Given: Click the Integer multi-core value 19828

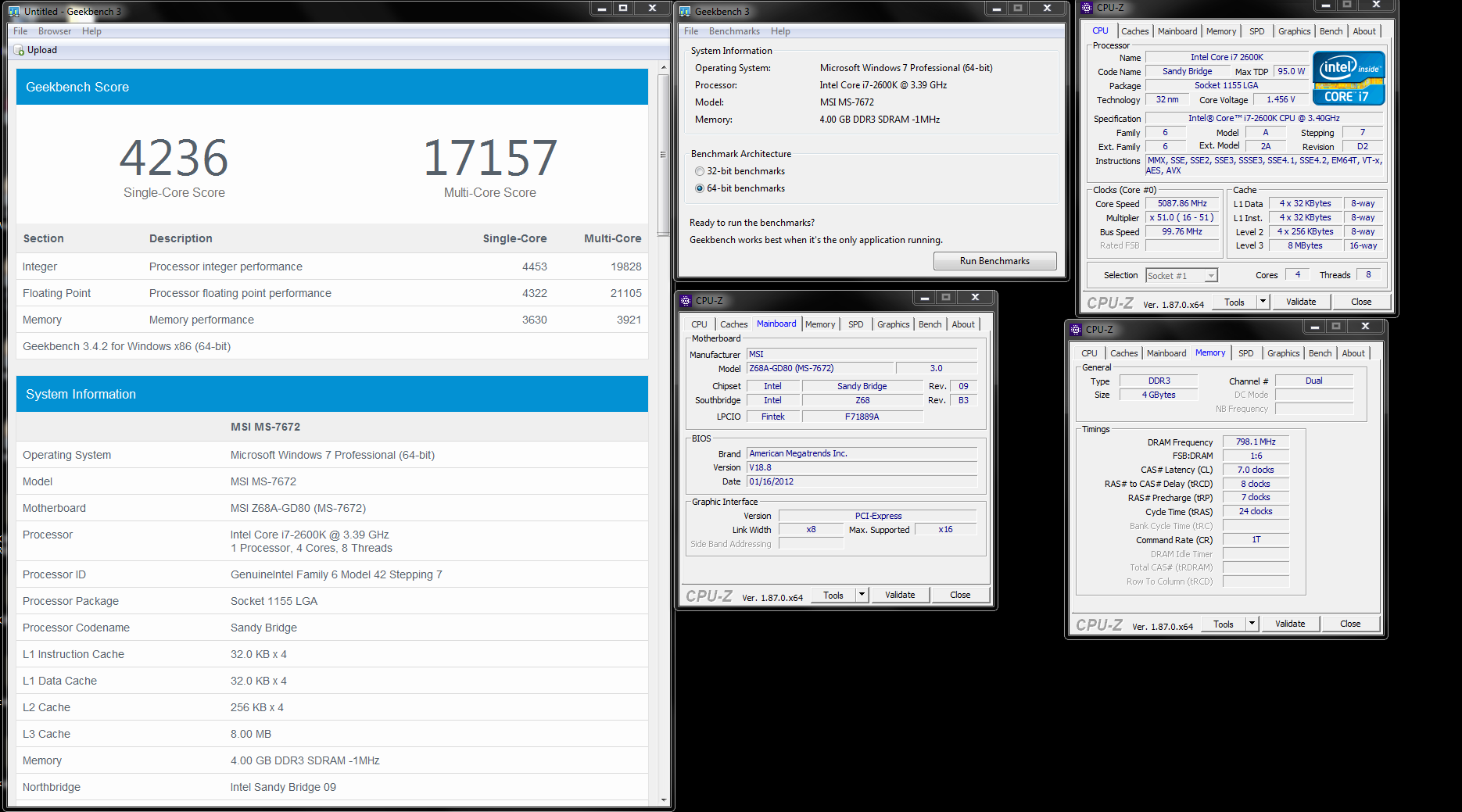Looking at the screenshot, I should click(626, 266).
